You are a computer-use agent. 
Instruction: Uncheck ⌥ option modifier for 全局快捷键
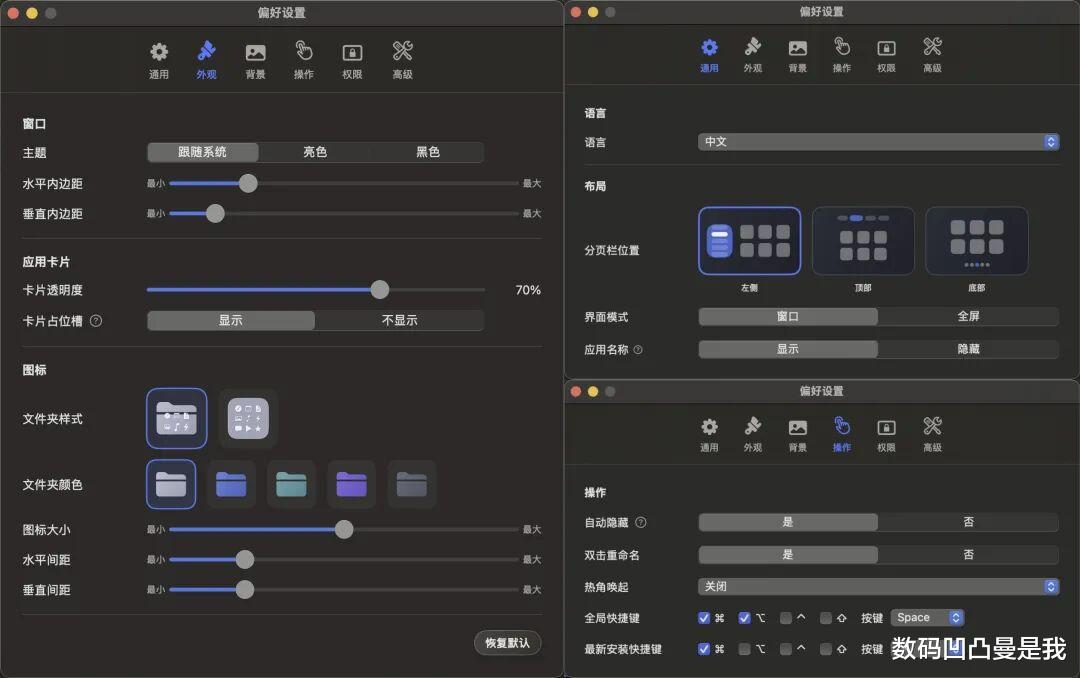745,618
